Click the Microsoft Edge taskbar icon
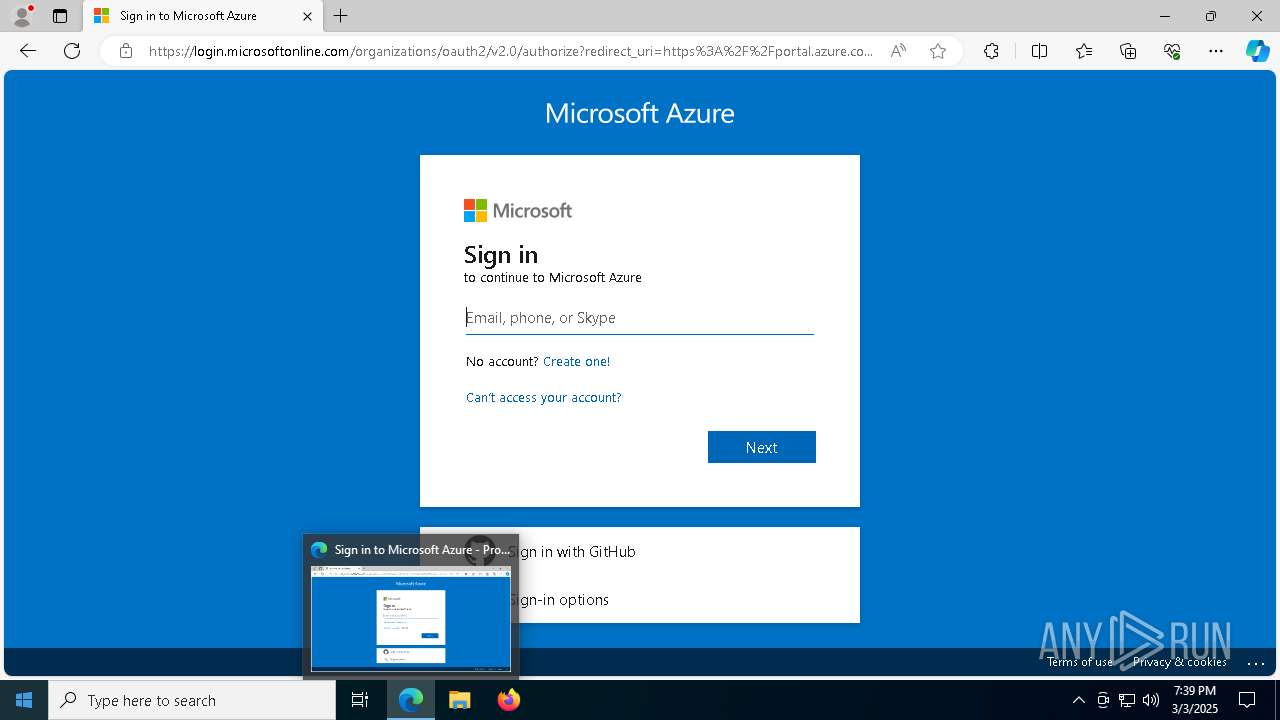Screen dimensions: 1280x720 coord(411,700)
